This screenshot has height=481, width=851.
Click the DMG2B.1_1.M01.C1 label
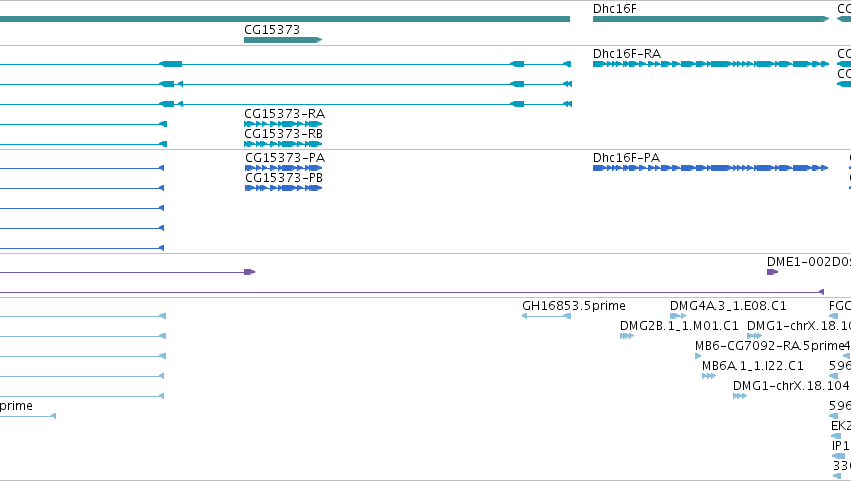[679, 326]
